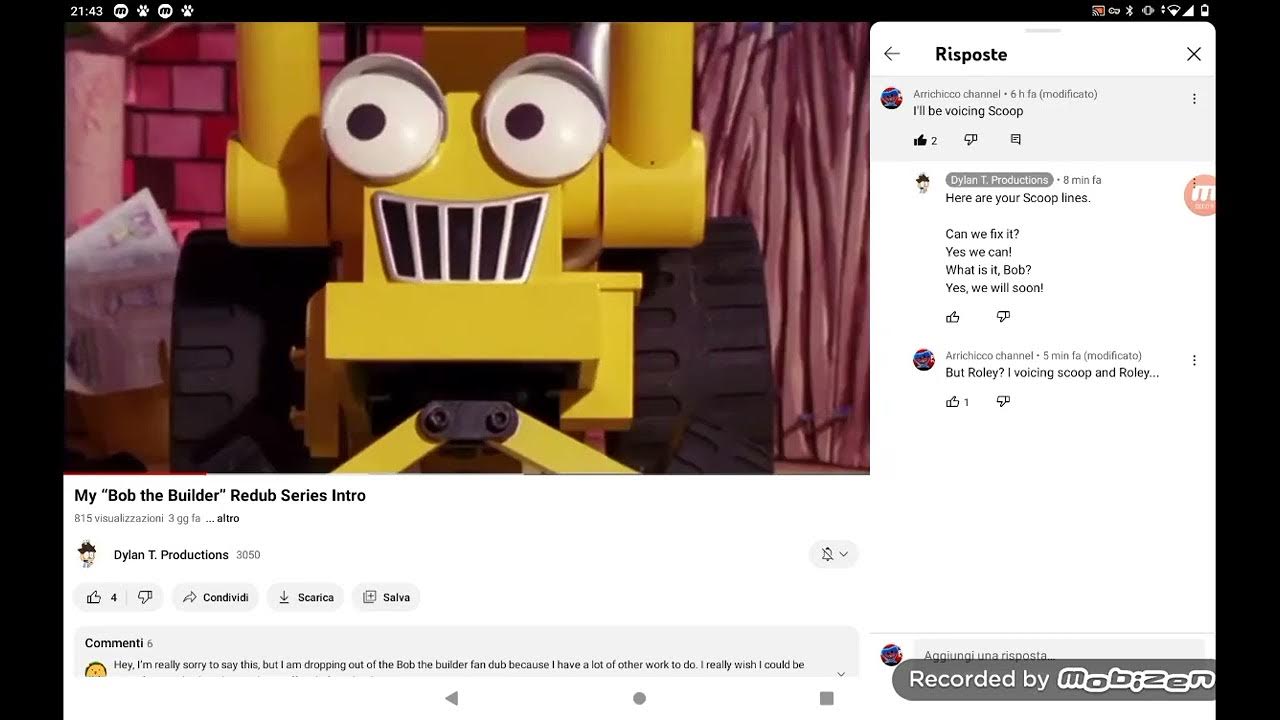Read the 'Yes, we will soon!' reply line
Screen dimensions: 1280x720
994,288
